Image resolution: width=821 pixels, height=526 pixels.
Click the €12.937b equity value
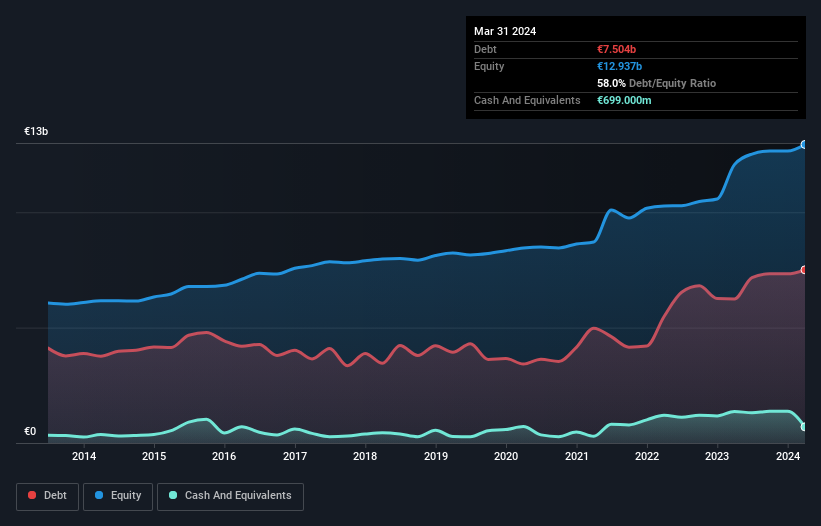click(619, 66)
